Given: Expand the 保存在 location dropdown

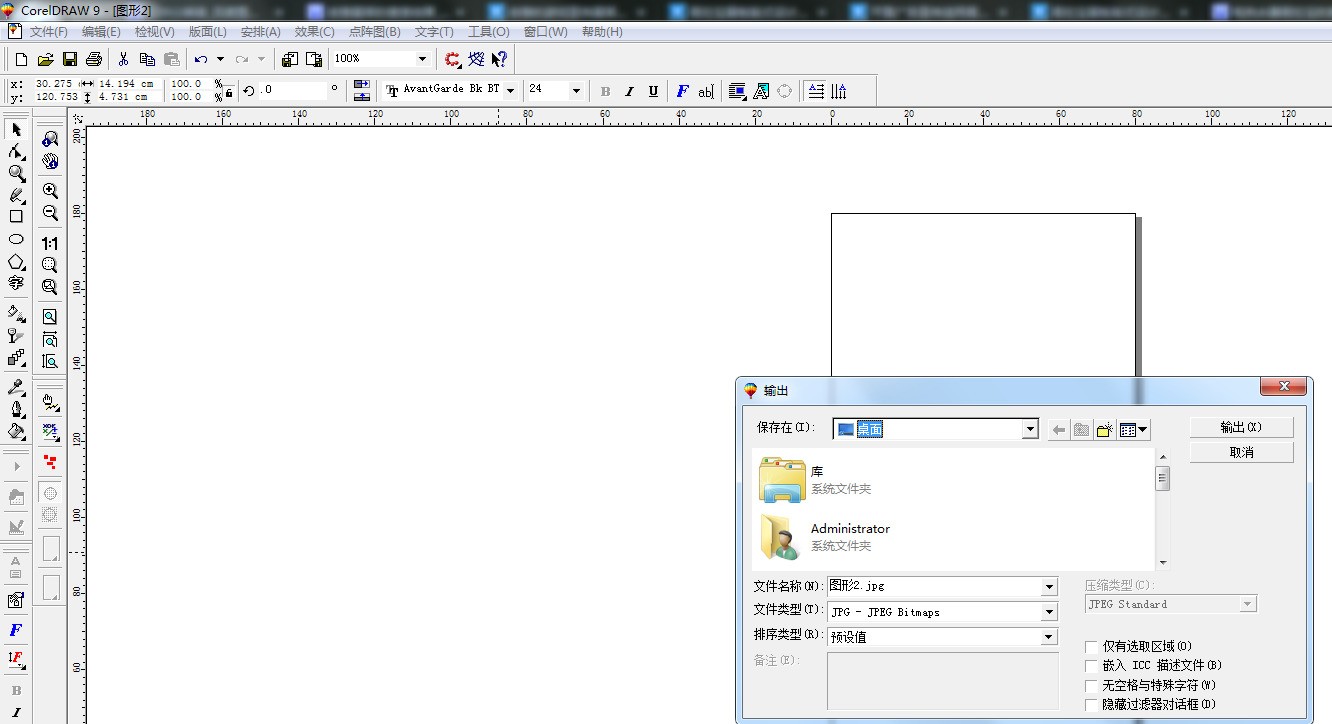Looking at the screenshot, I should (x=1030, y=429).
